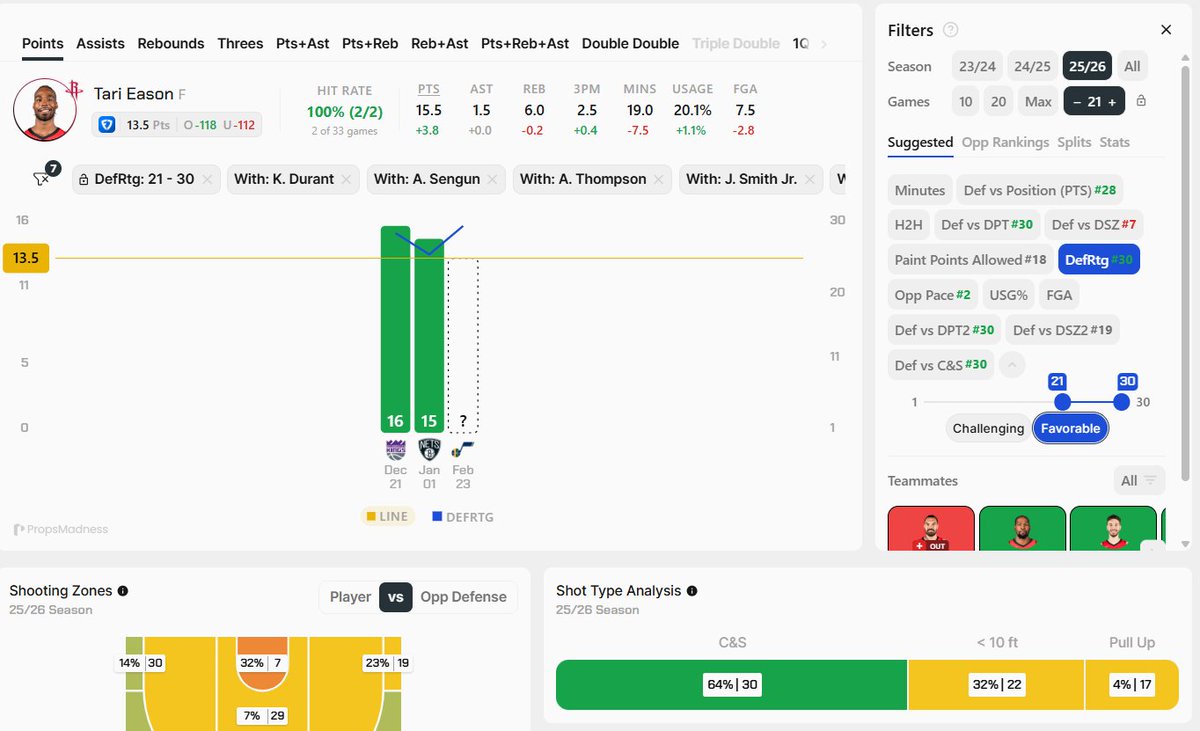Switch shooting zones view to Opp Defense
Viewport: 1200px width, 731px height.
463,597
